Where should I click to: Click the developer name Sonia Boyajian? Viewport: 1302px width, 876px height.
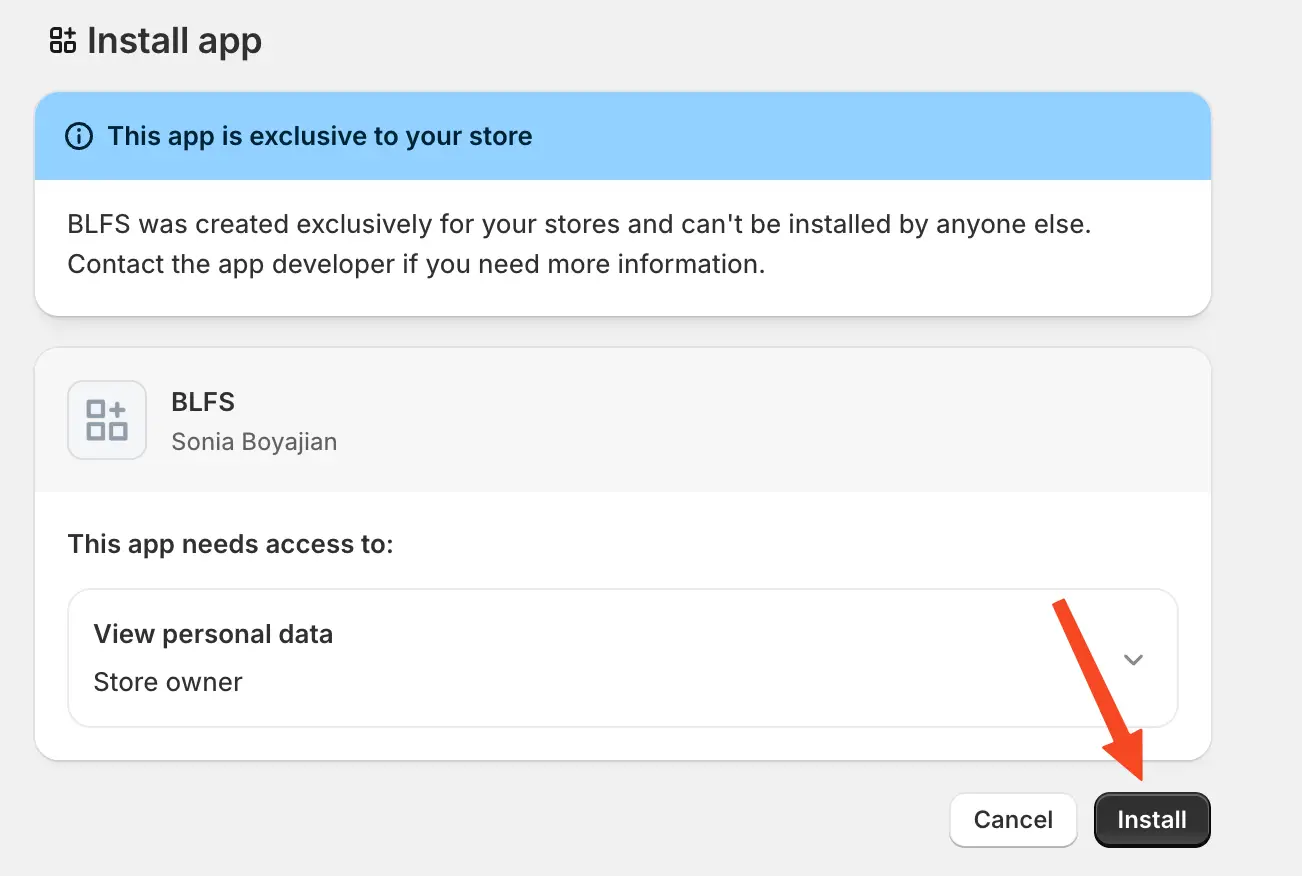click(x=254, y=441)
